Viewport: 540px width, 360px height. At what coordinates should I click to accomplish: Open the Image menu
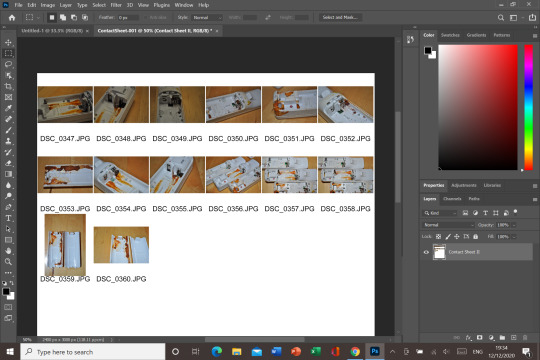48,5
